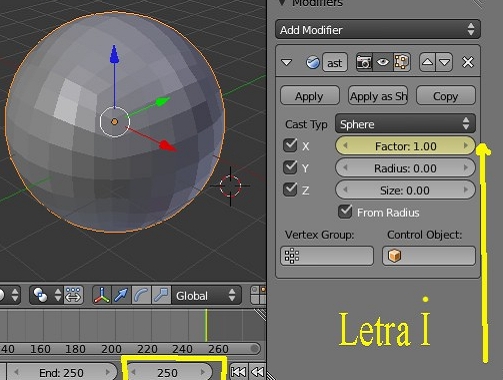
Task: Enable scale manipulator icon
Action: 161,295
